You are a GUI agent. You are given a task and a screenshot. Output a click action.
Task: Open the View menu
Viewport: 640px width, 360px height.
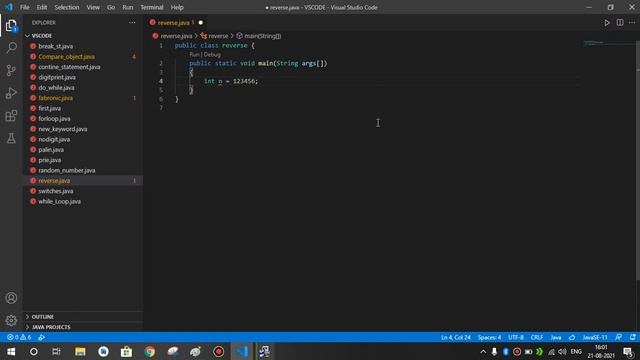click(x=93, y=7)
